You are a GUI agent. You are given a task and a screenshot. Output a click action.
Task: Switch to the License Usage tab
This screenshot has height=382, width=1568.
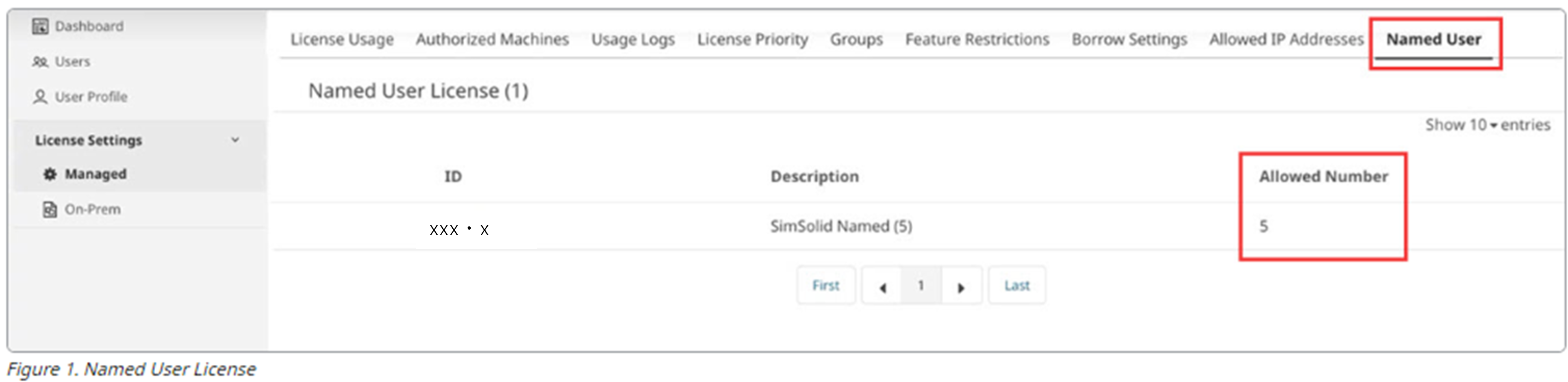[x=342, y=39]
